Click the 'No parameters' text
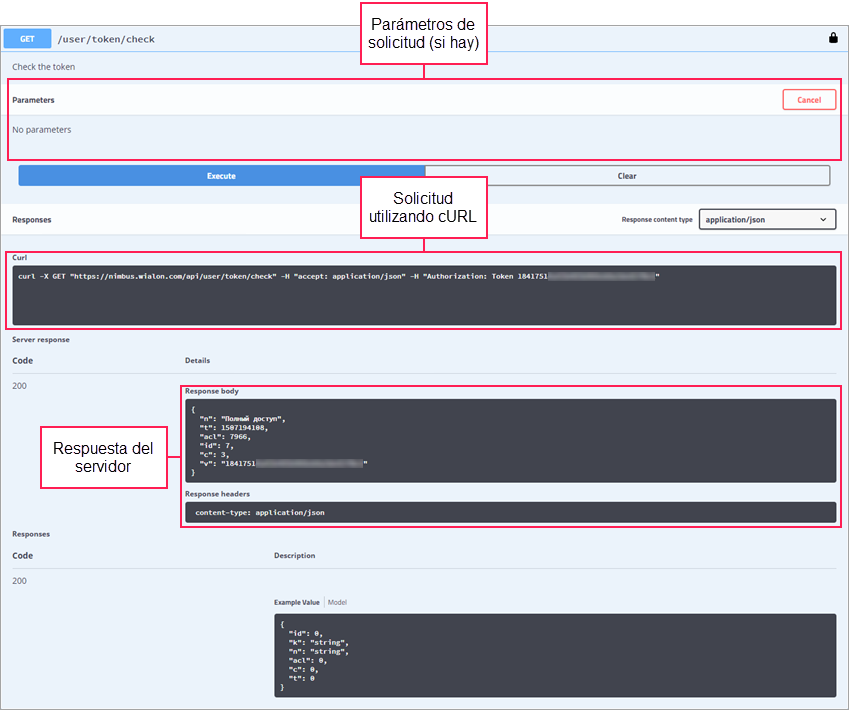Image resolution: width=849 pixels, height=710 pixels. pyautogui.click(x=42, y=129)
